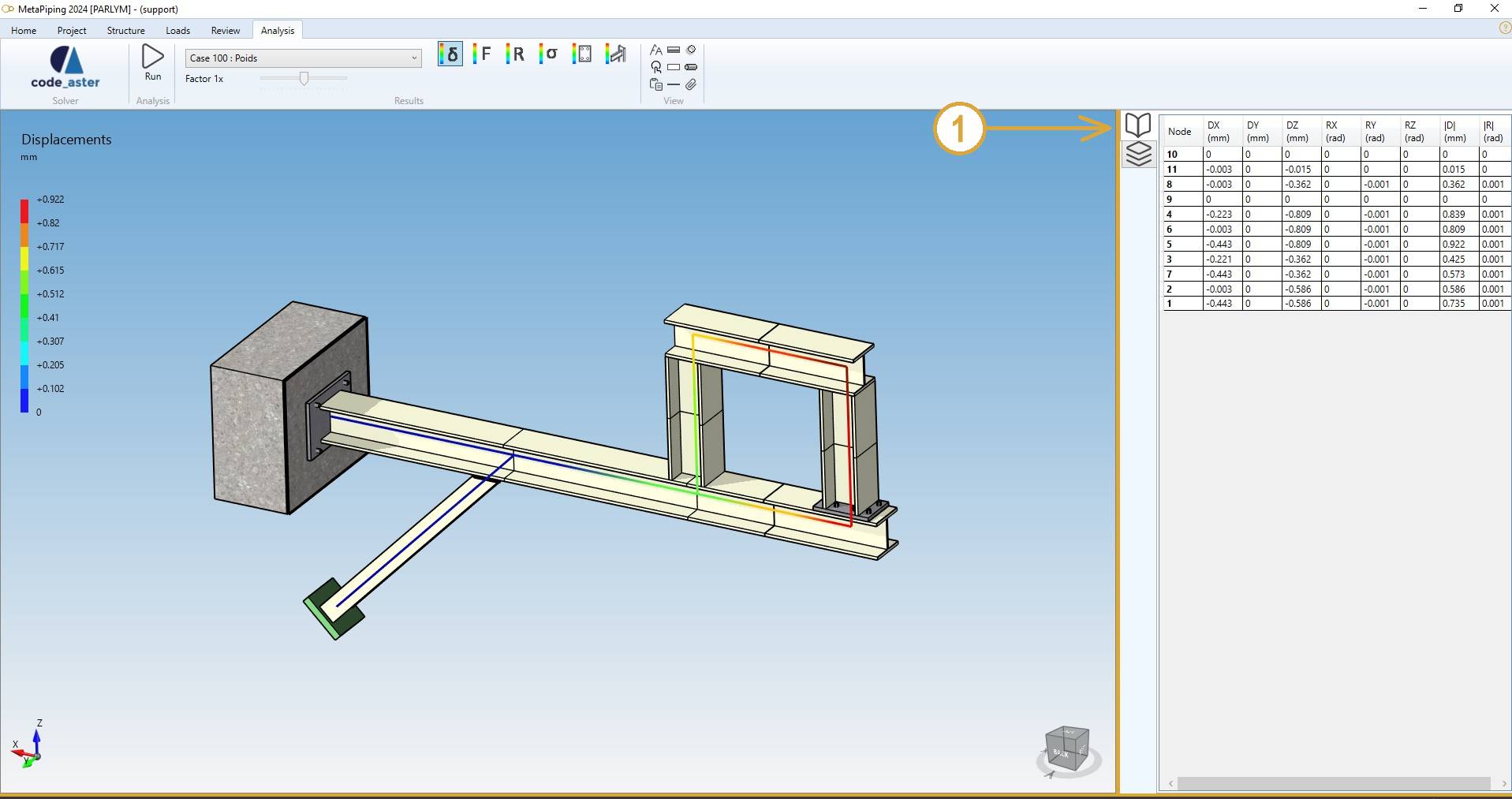Screen dimensions: 1512x799
Task: Select row for node 5
Action: [x=1337, y=245]
